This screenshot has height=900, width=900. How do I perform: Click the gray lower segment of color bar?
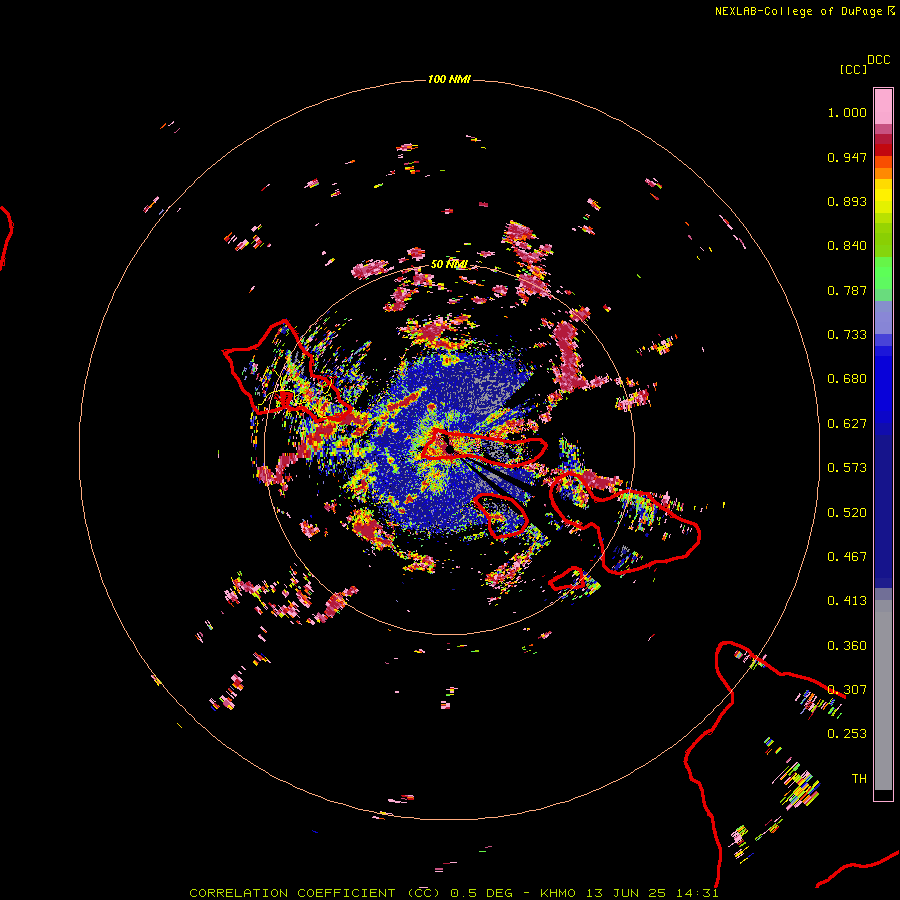[x=883, y=695]
